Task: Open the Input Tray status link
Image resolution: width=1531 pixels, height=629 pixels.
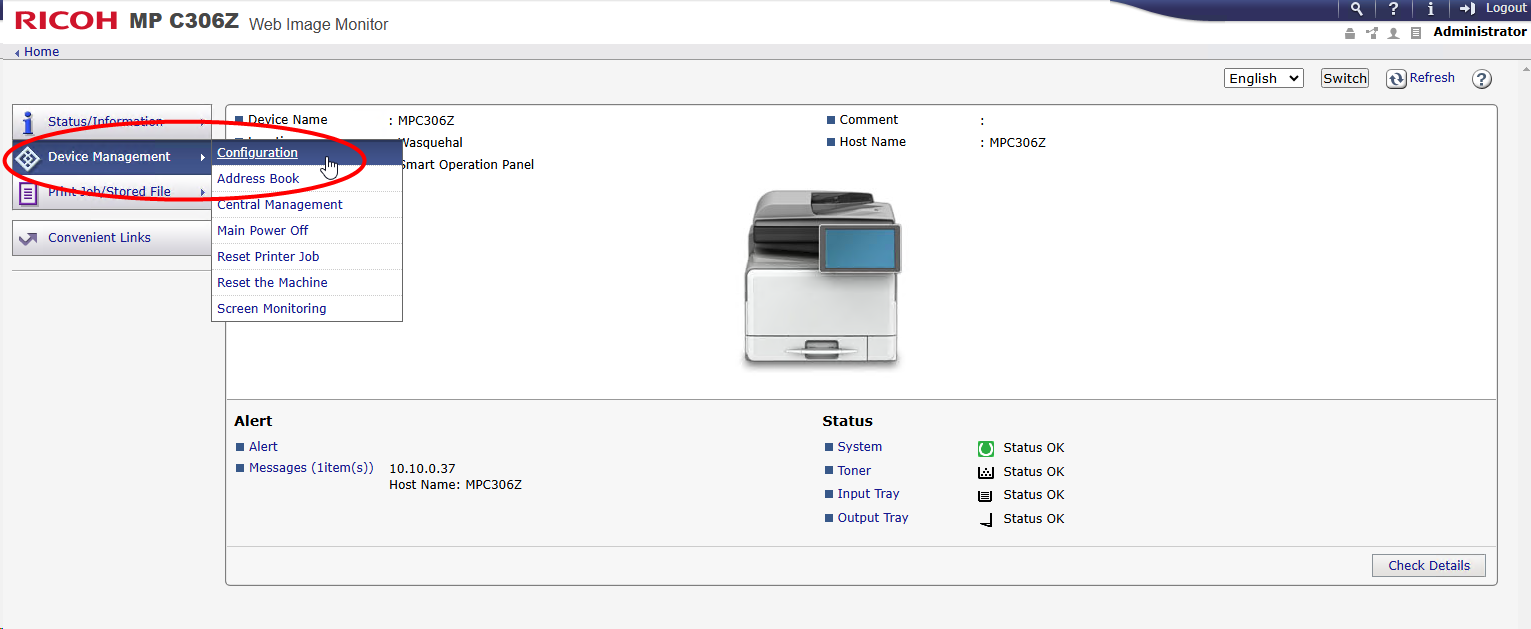Action: [x=868, y=494]
